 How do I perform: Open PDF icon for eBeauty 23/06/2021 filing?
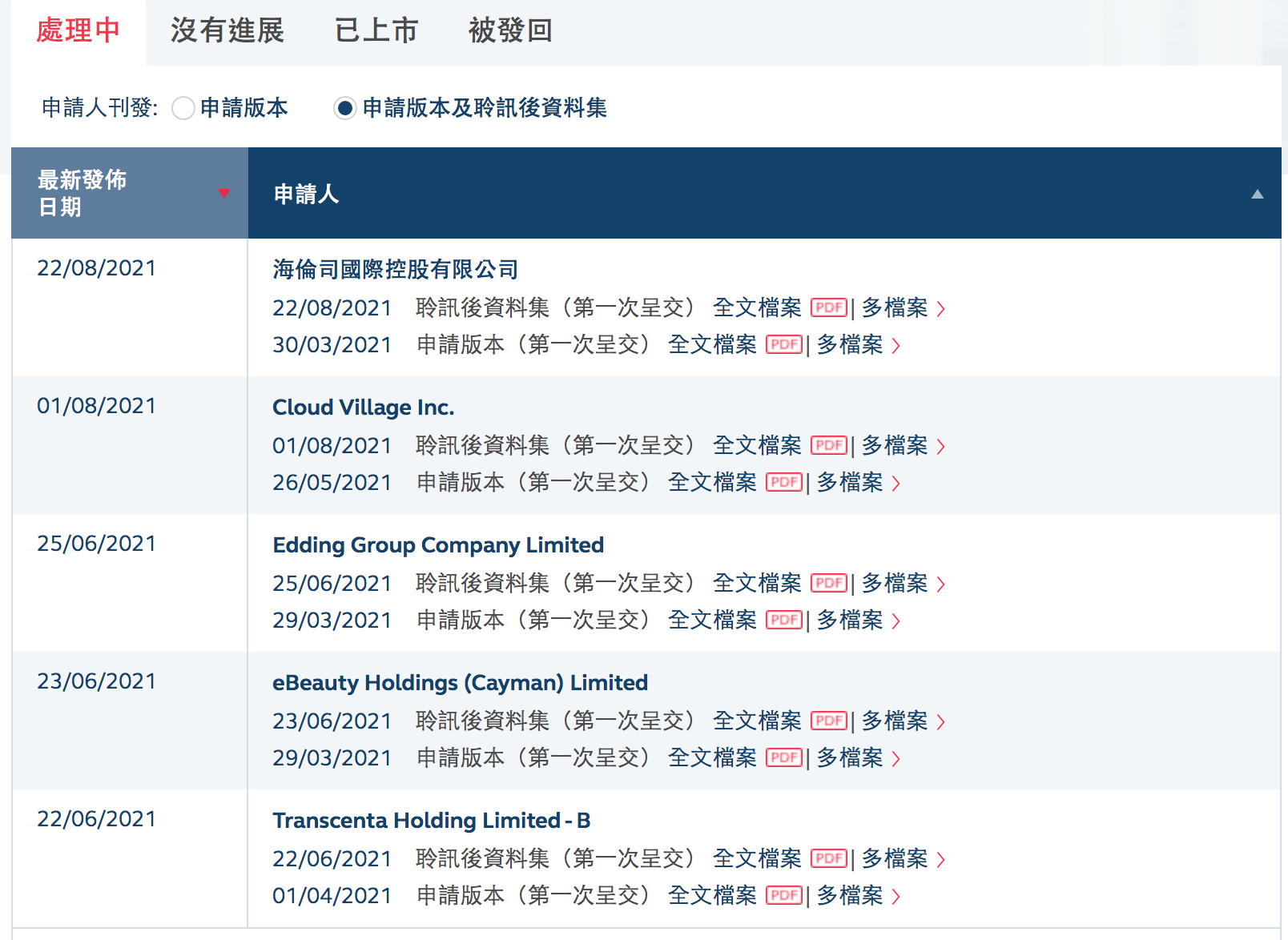click(x=829, y=721)
